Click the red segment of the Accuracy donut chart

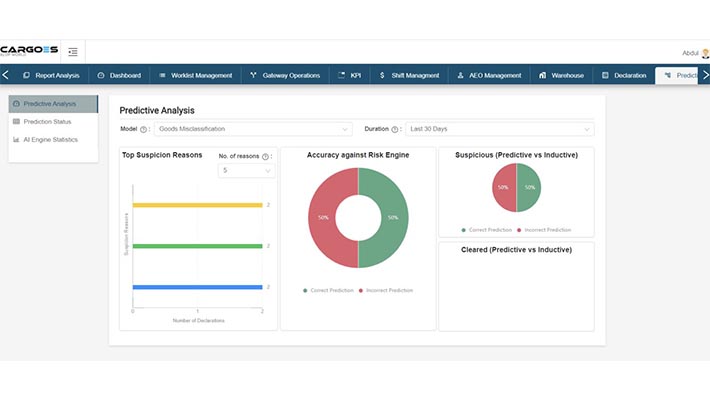tap(322, 217)
